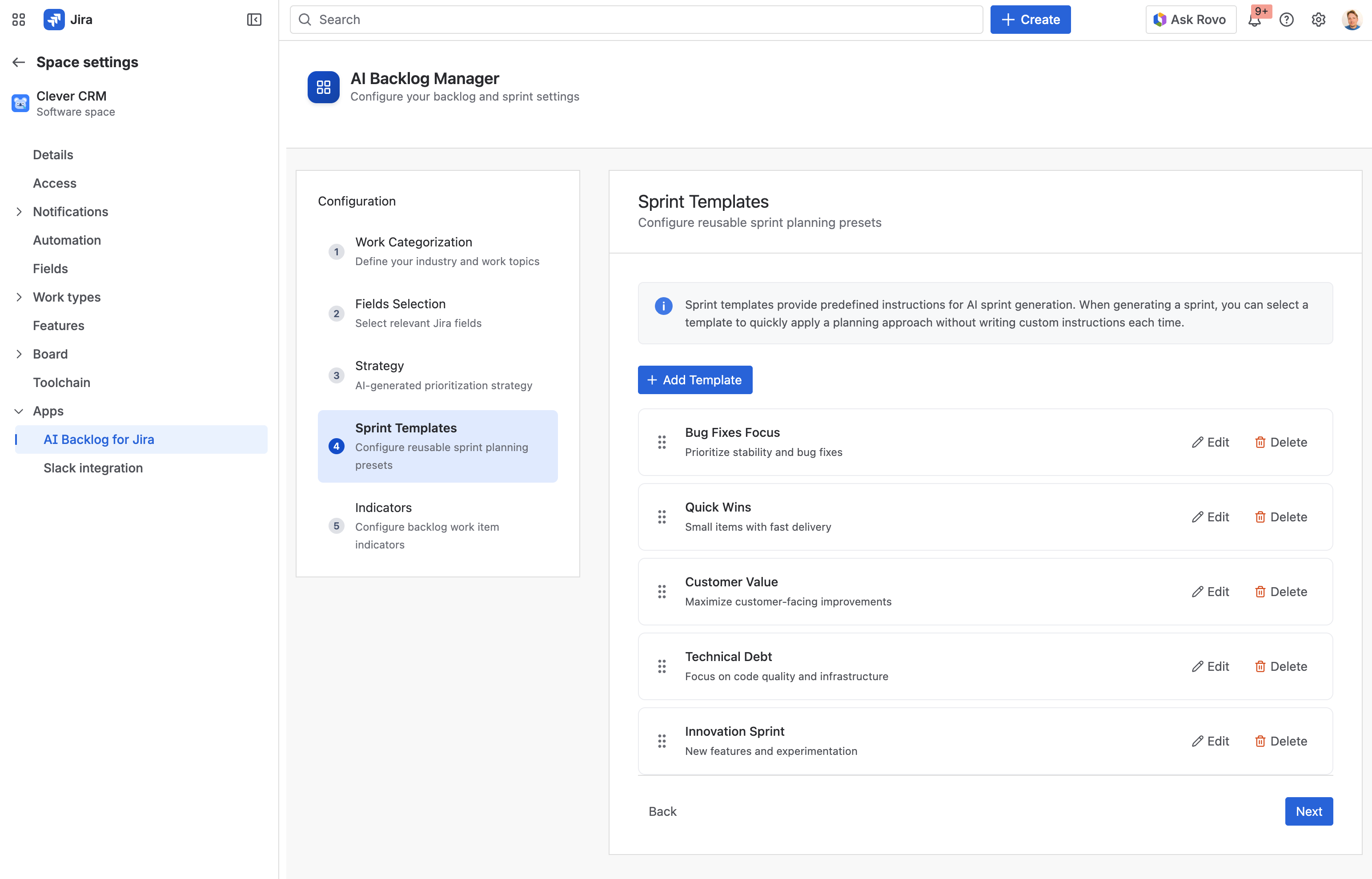The image size is (1372, 879).
Task: Click inside the Search field
Action: click(x=570, y=19)
